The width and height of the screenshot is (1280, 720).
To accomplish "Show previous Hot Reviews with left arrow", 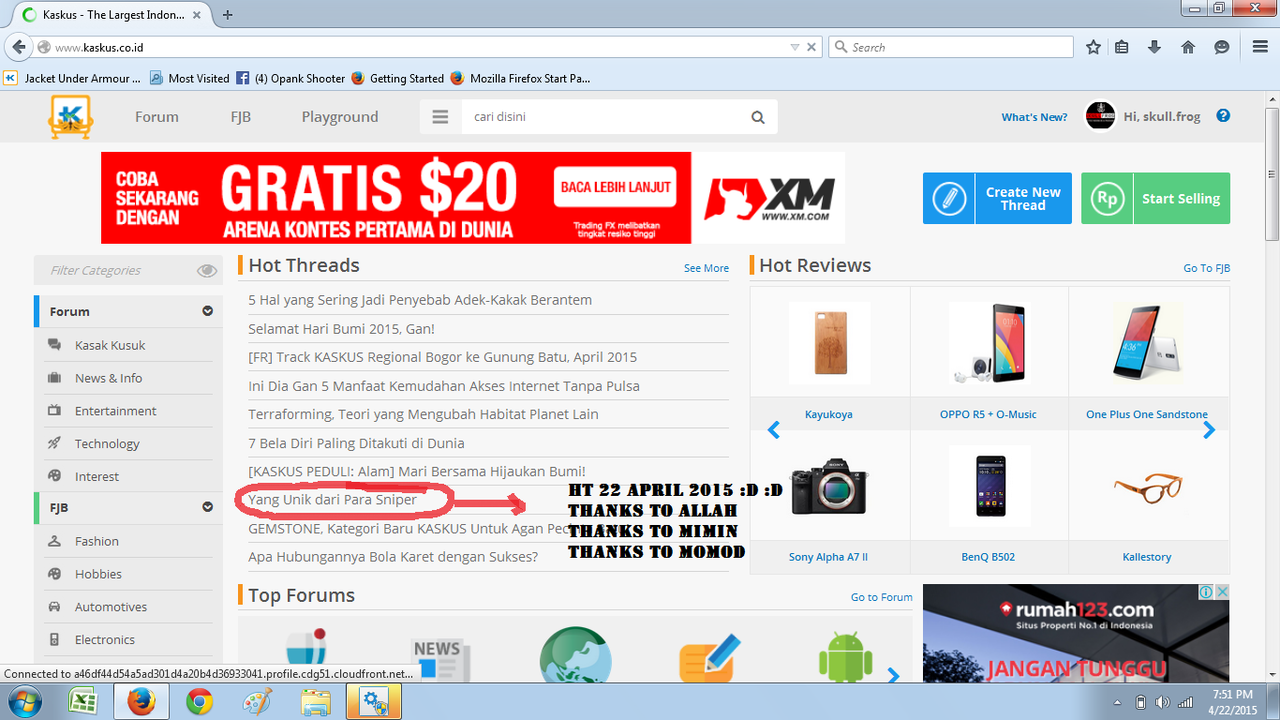I will [773, 430].
